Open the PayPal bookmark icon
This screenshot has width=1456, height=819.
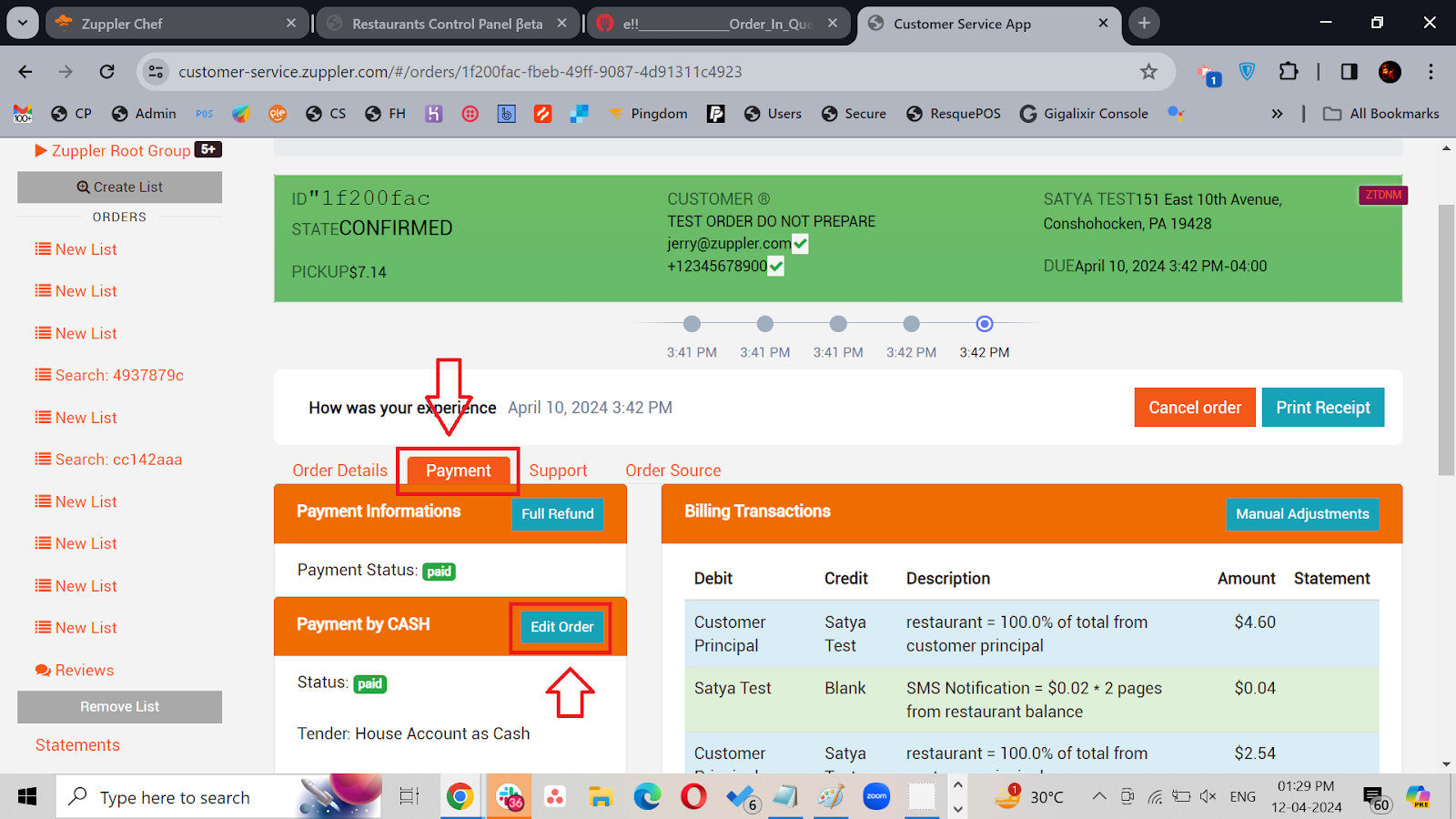[716, 114]
